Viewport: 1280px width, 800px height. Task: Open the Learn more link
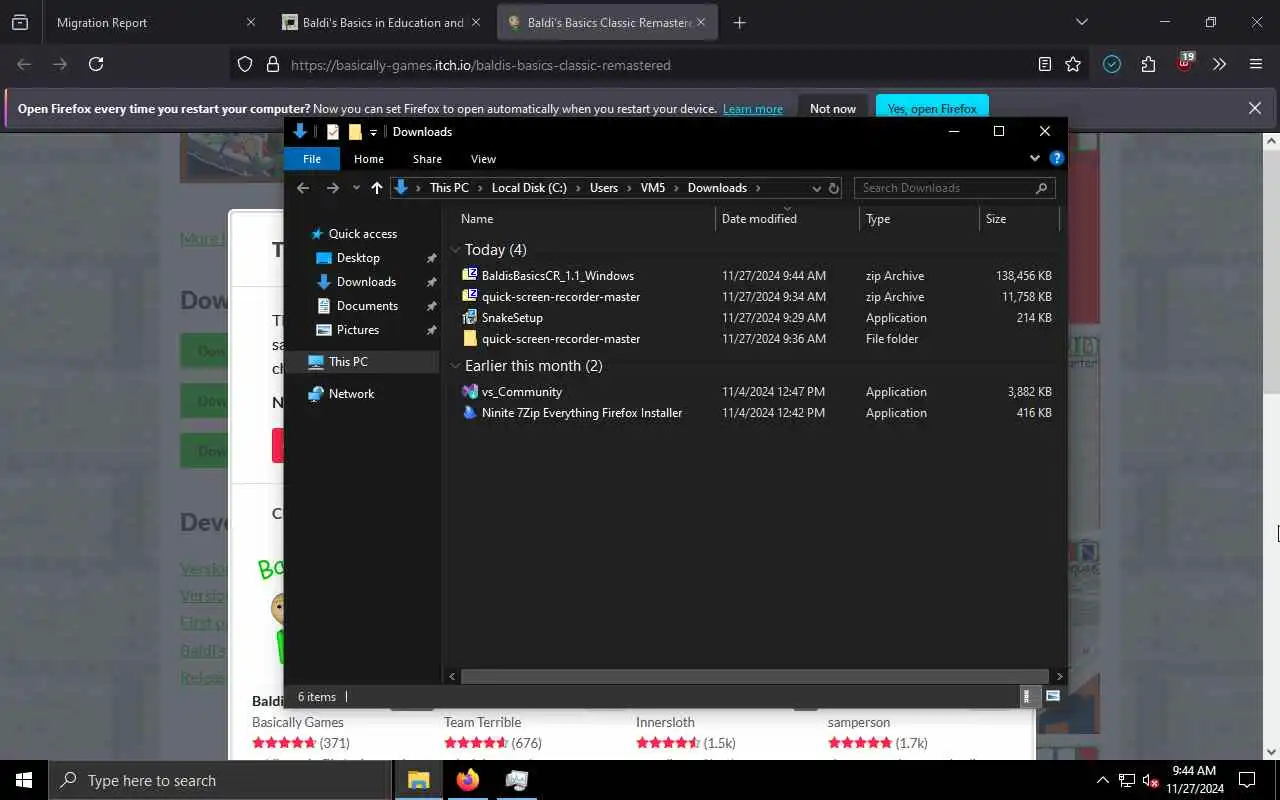(753, 109)
